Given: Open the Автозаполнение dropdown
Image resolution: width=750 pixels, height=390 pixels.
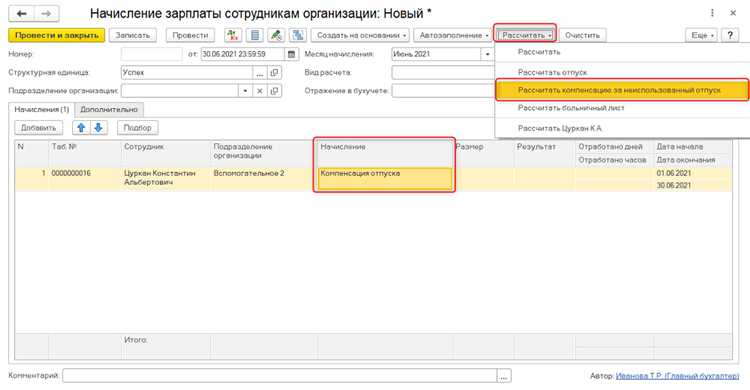Looking at the screenshot, I should point(453,35).
